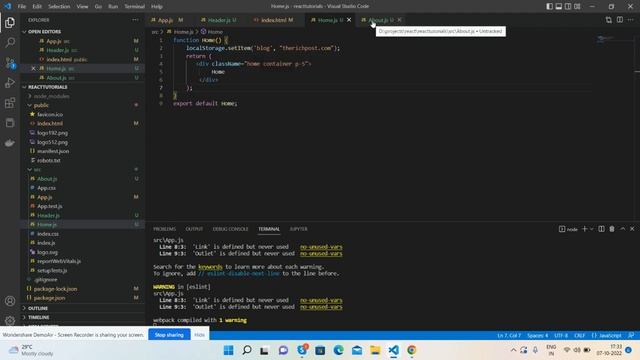The image size is (640, 360).
Task: Open the Debug Console panel tab
Action: (230, 229)
